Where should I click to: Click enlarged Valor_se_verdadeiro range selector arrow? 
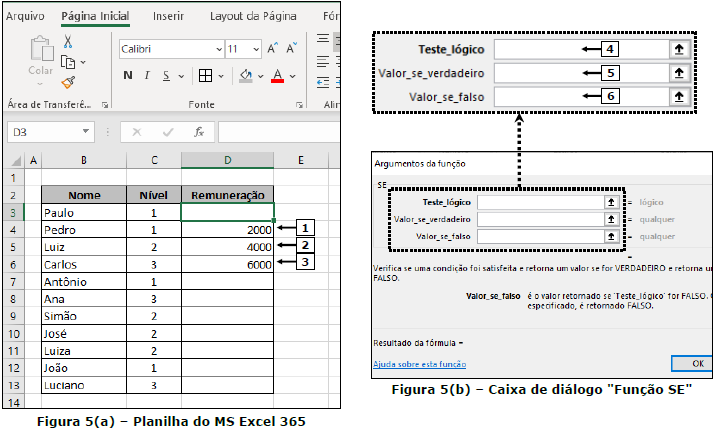(679, 73)
